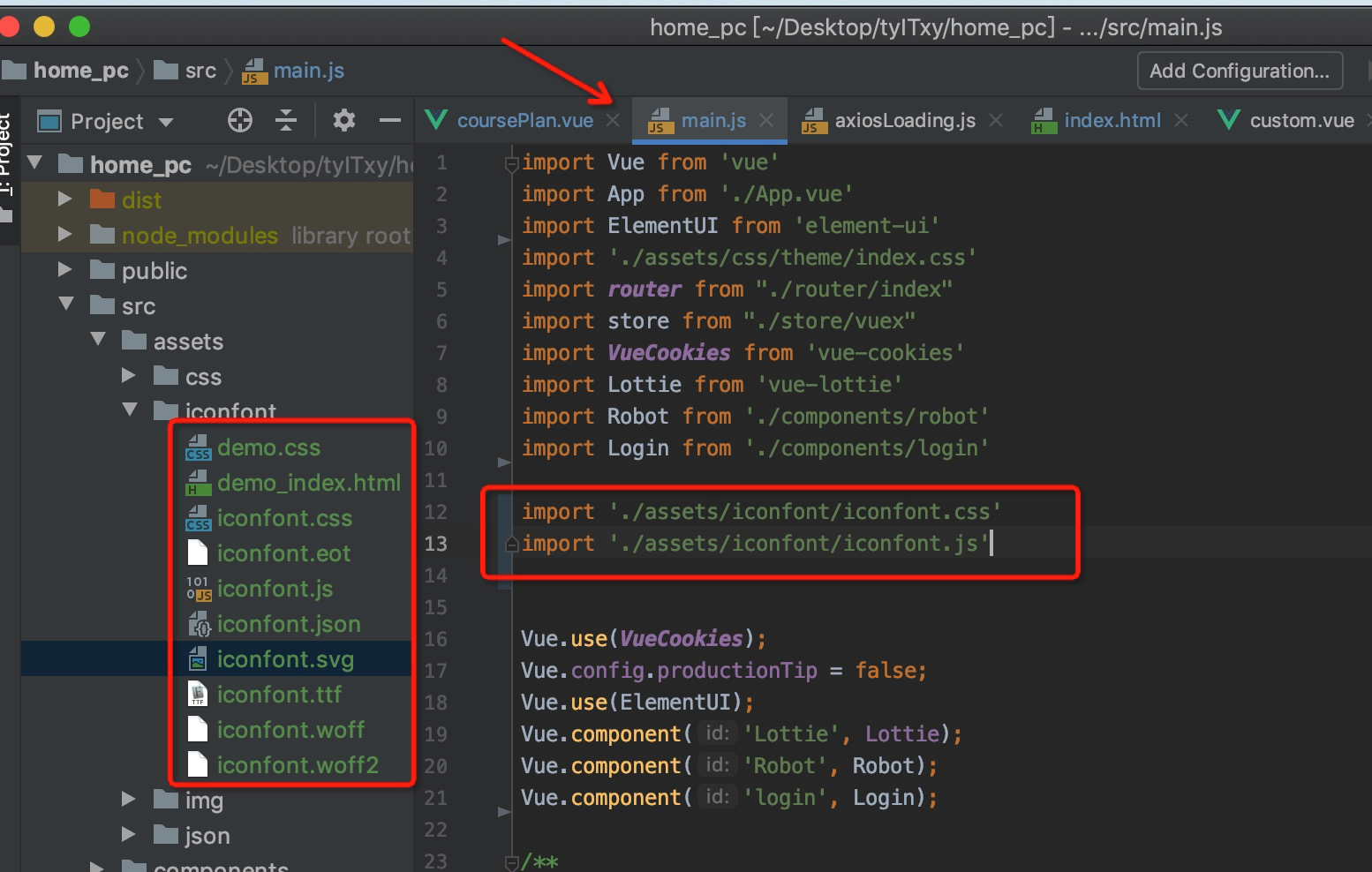Viewport: 1372px width, 872px height.
Task: Select iconfont.js file in tree
Action: click(275, 589)
